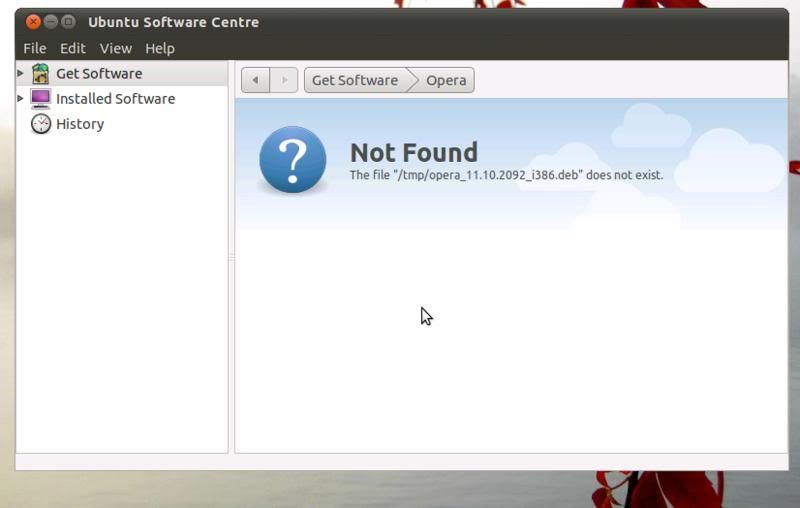This screenshot has width=800, height=508.
Task: Go forward with the right arrow button
Action: pyautogui.click(x=284, y=80)
